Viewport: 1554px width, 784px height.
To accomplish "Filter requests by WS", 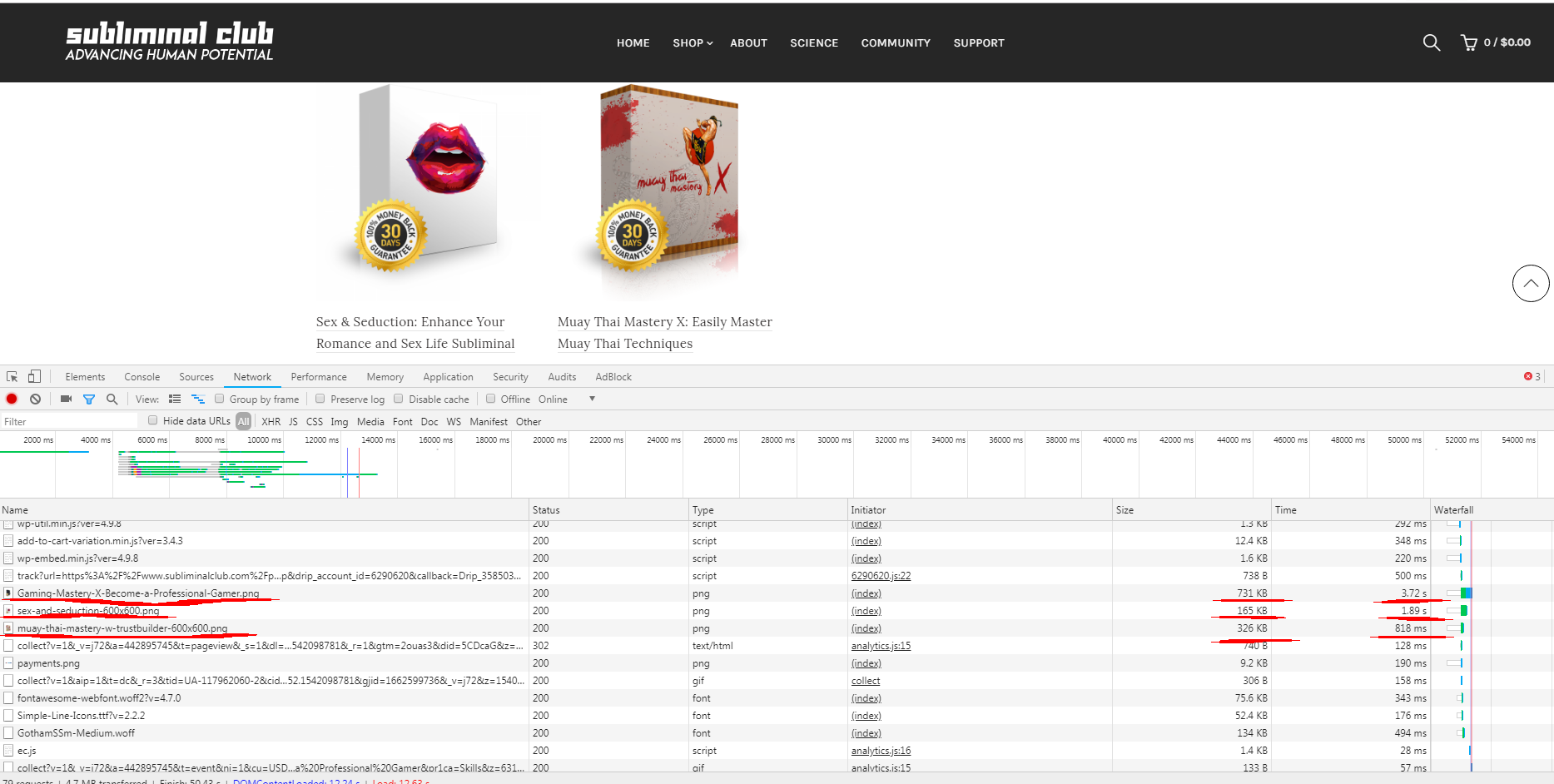I will 454,422.
